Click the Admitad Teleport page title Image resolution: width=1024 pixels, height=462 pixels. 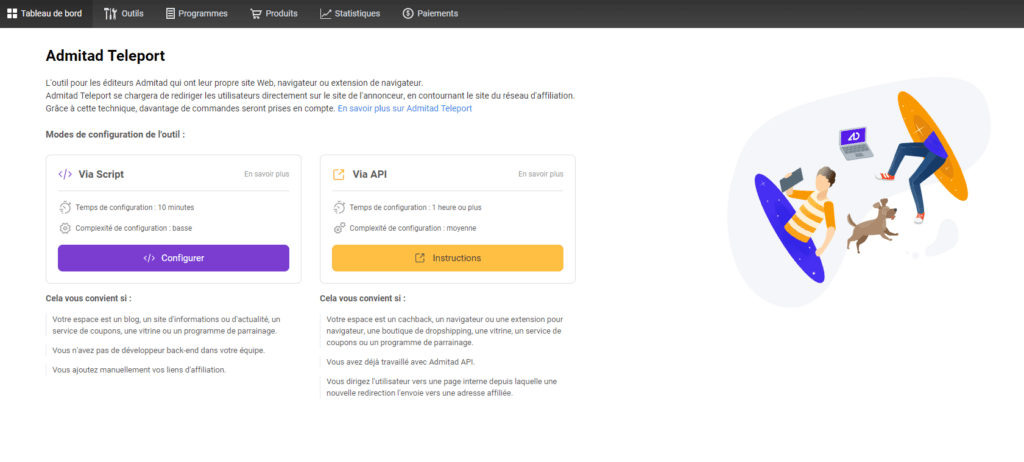pyautogui.click(x=105, y=56)
